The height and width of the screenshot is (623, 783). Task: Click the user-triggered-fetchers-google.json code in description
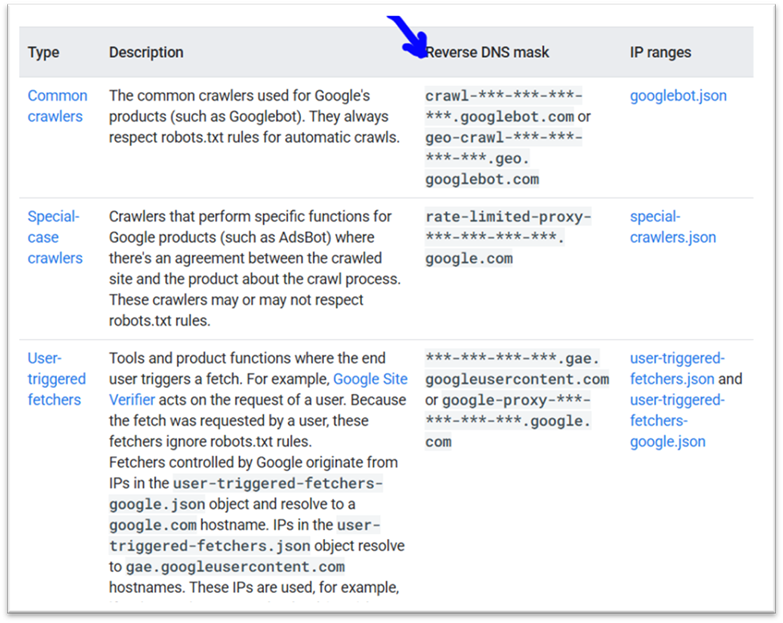246,494
